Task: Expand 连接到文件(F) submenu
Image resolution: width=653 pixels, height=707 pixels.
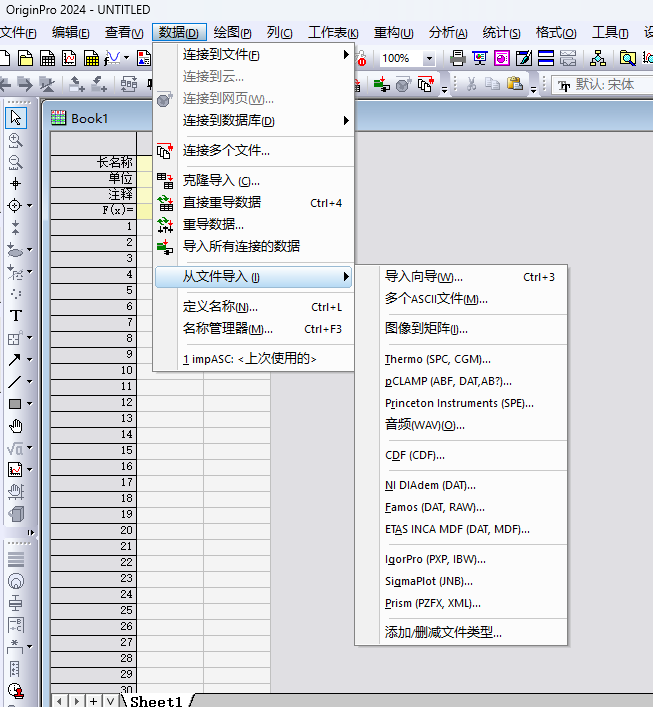Action: [254, 55]
